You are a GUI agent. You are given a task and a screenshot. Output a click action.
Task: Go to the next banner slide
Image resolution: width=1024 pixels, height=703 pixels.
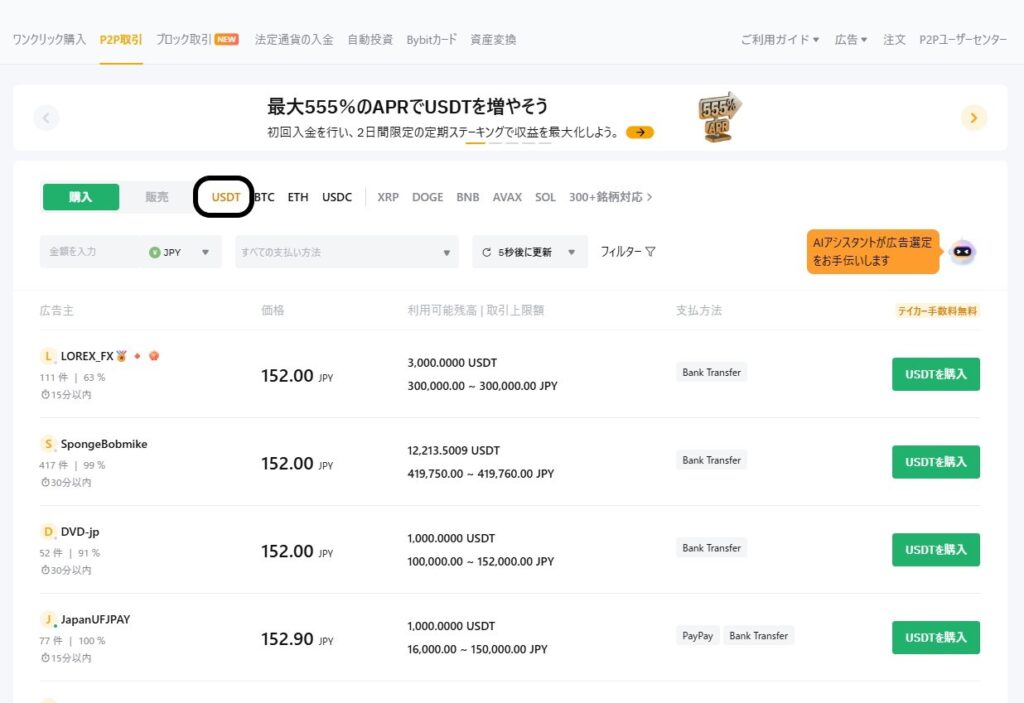[x=974, y=118]
